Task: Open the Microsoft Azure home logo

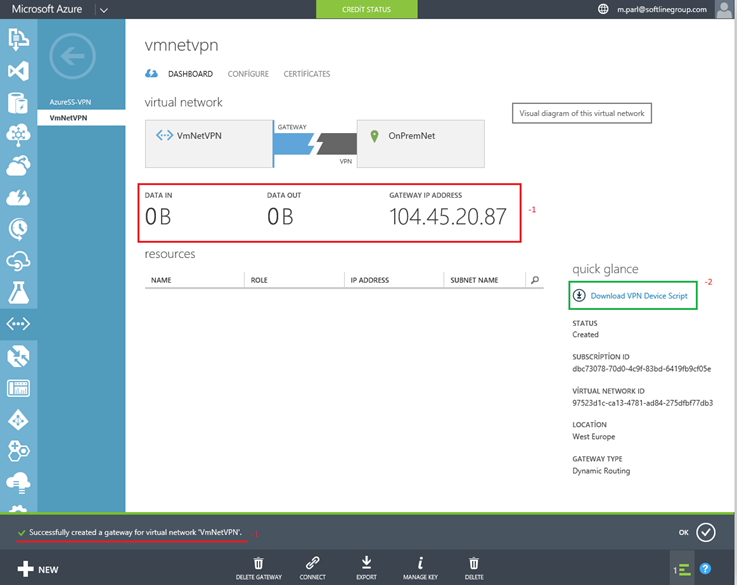Action: pos(47,9)
